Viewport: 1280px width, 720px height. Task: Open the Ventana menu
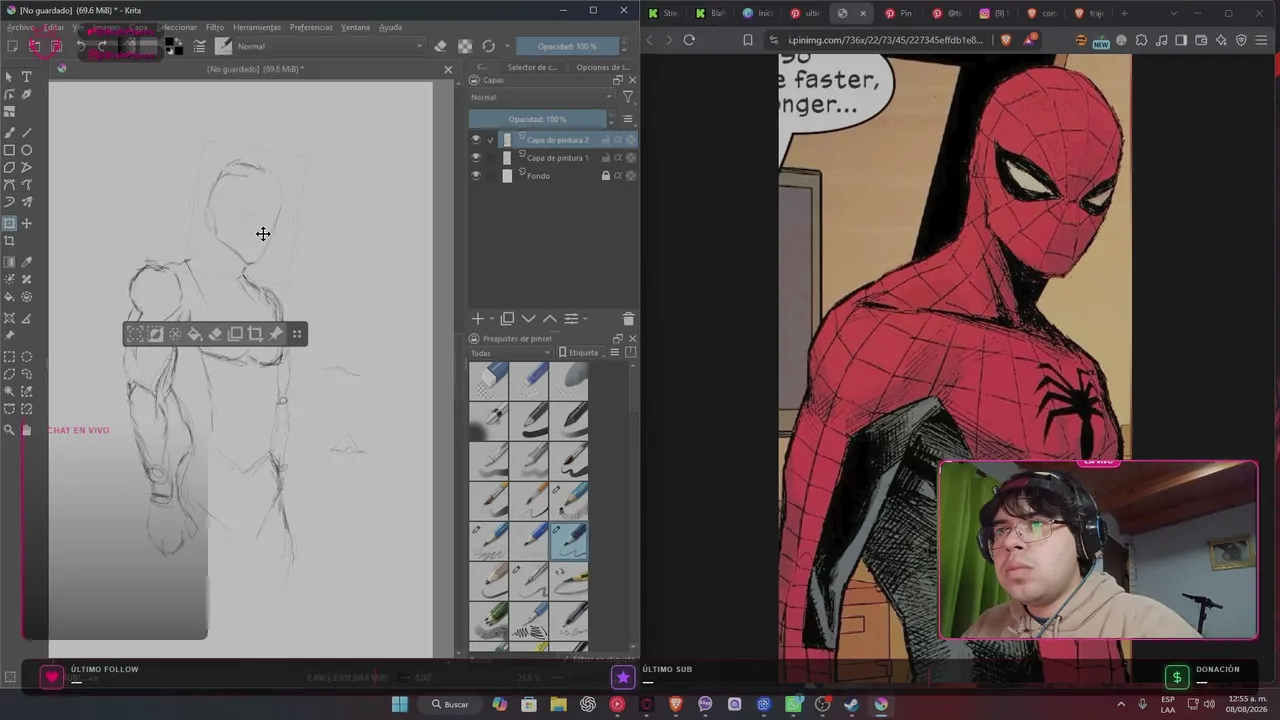click(x=355, y=27)
